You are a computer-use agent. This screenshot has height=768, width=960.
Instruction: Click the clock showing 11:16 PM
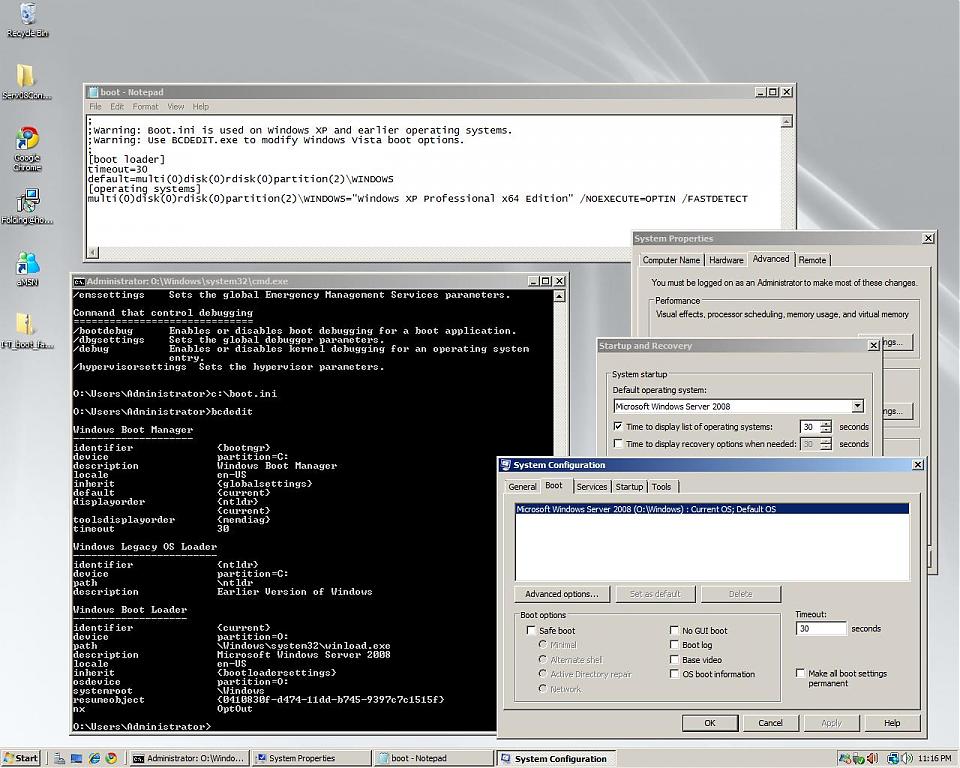[934, 759]
